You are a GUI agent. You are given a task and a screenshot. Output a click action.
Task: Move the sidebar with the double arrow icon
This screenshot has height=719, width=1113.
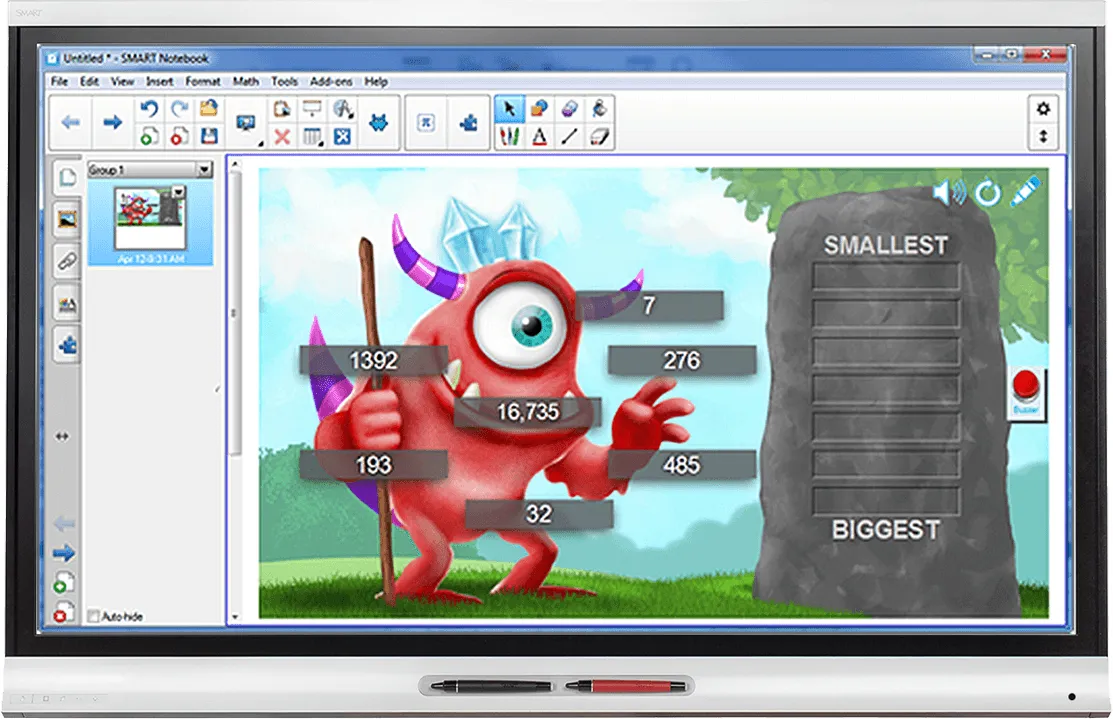point(62,437)
